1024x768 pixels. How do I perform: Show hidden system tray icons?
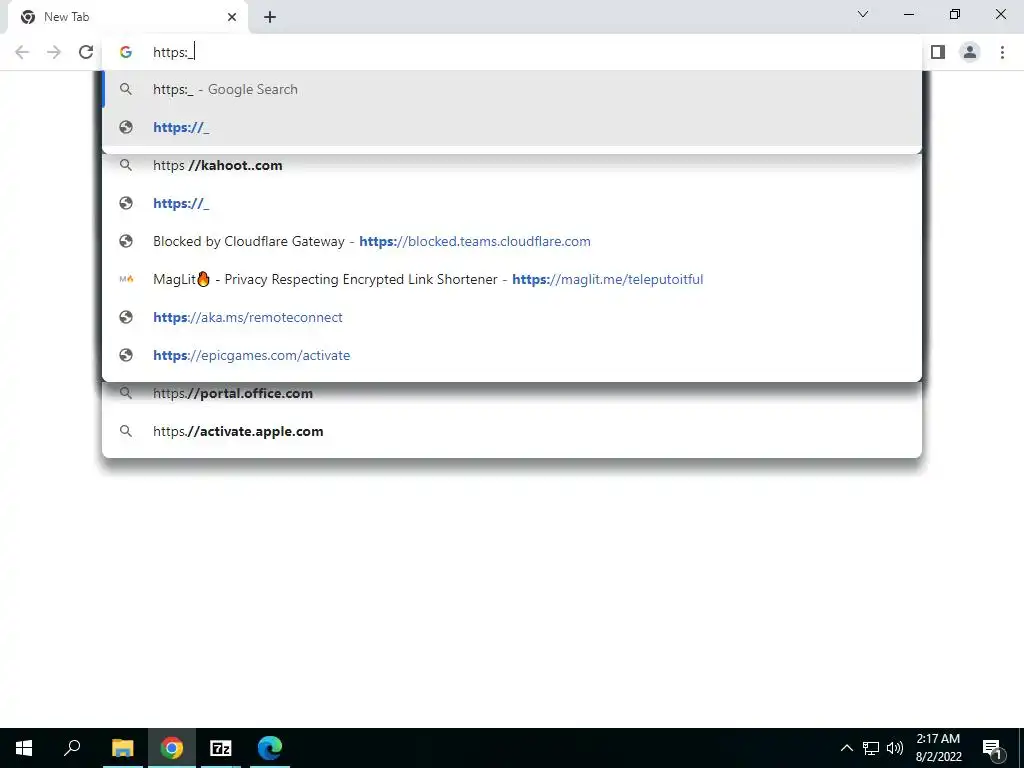click(x=846, y=748)
